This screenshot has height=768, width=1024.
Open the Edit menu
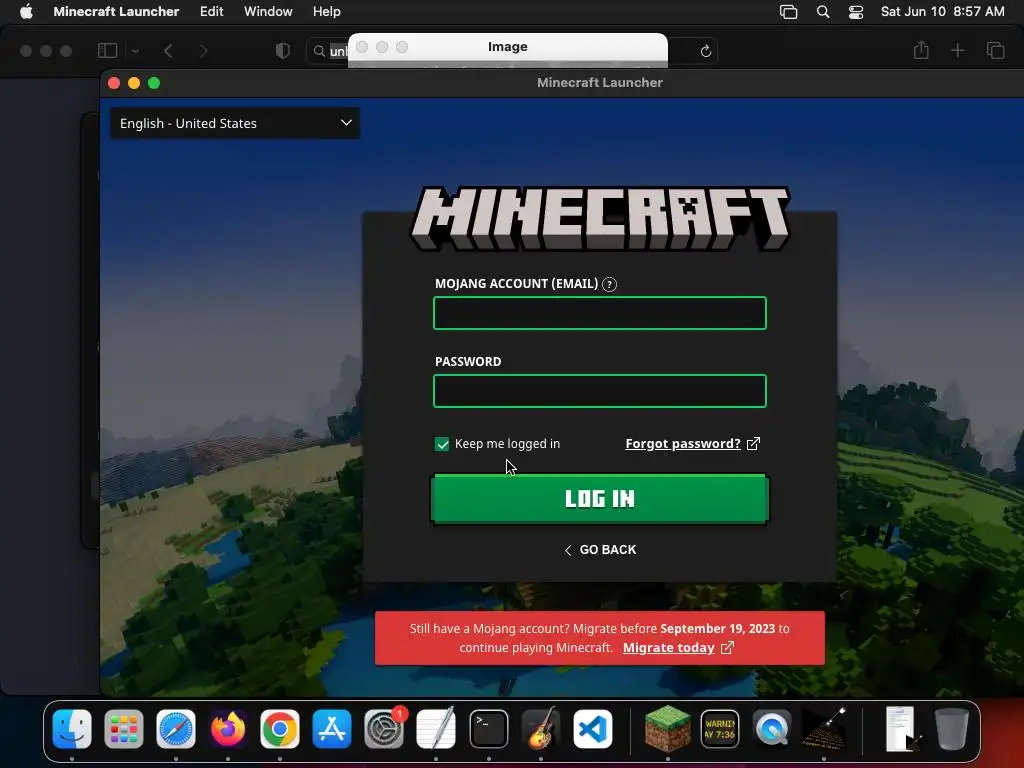[x=212, y=12]
